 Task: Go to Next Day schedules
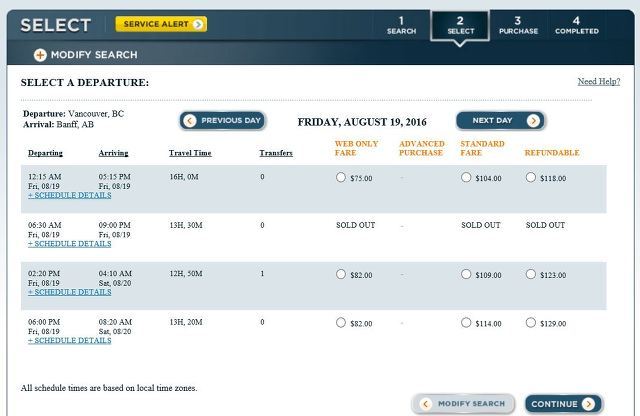(x=500, y=121)
